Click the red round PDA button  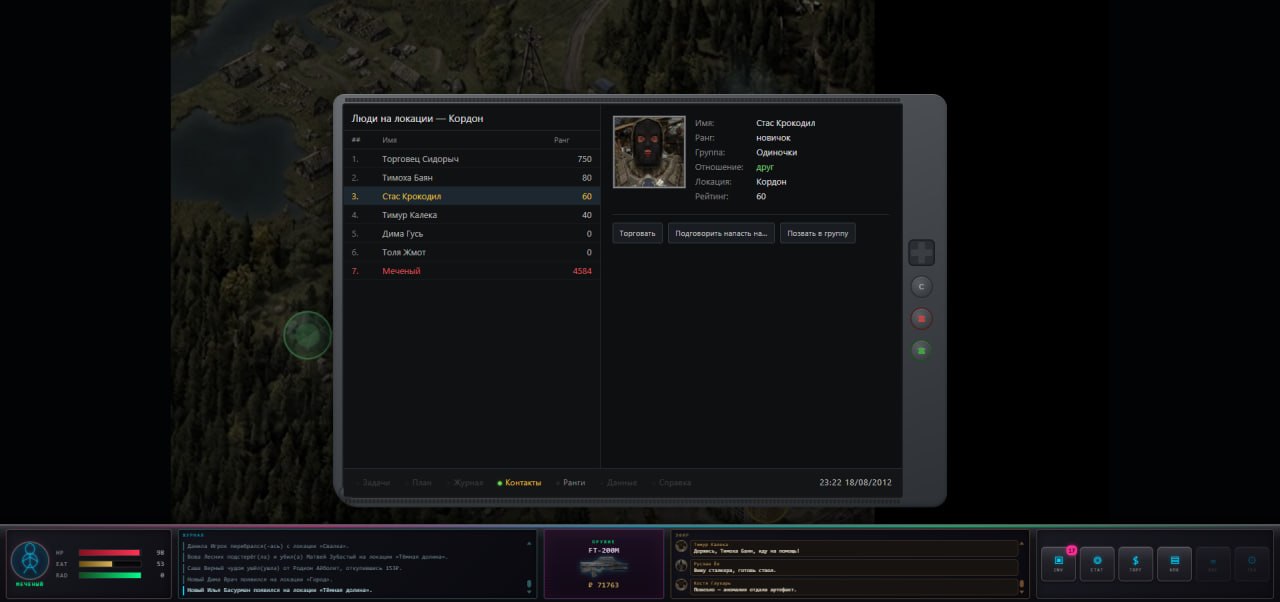921,319
